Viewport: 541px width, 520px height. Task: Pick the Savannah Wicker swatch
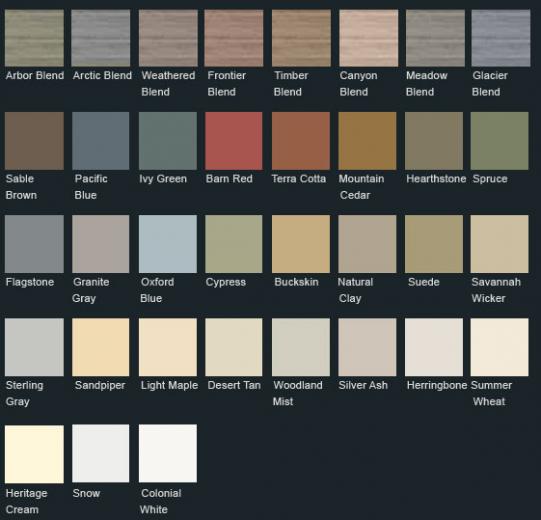pyautogui.click(x=500, y=244)
